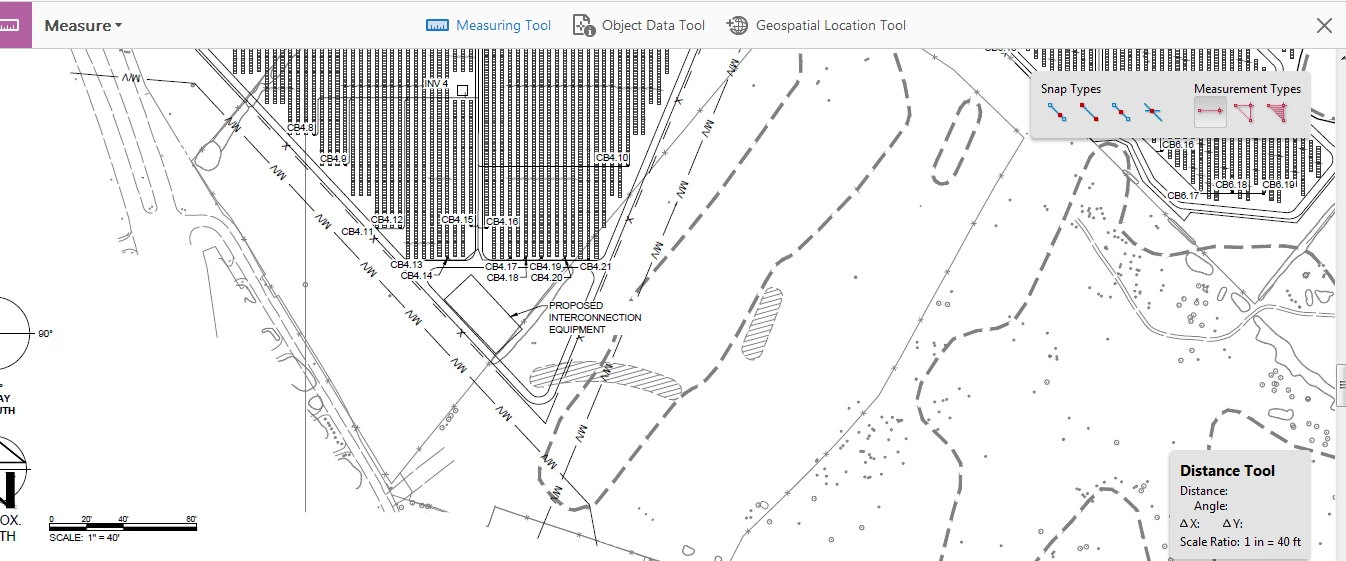1346x561 pixels.
Task: Click the vertical scrollbar thumb on right edge
Action: pyautogui.click(x=1341, y=387)
